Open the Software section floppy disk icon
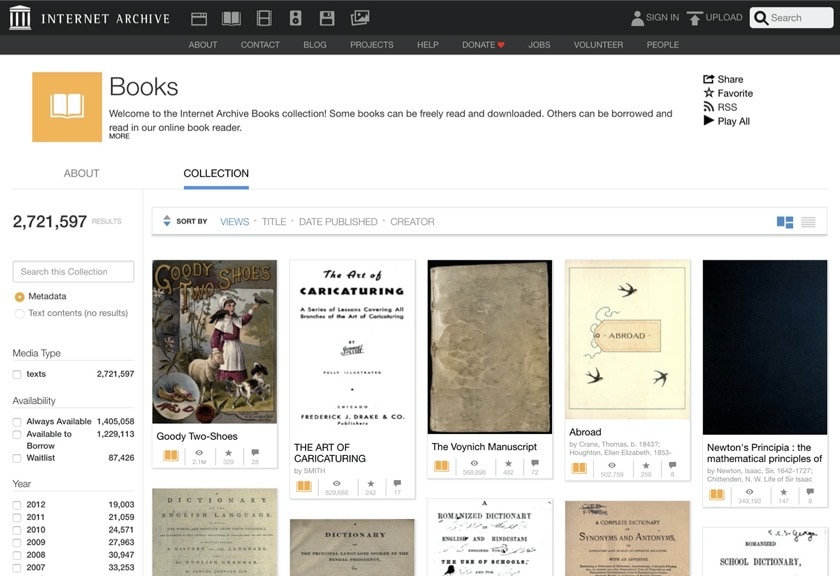Image resolution: width=840 pixels, height=576 pixels. point(323,17)
